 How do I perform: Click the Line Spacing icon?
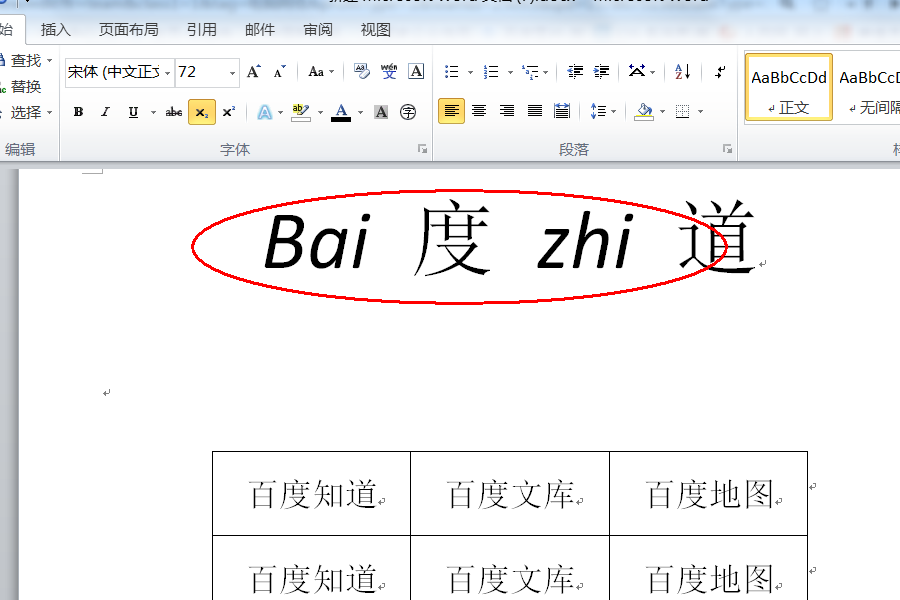(x=599, y=111)
